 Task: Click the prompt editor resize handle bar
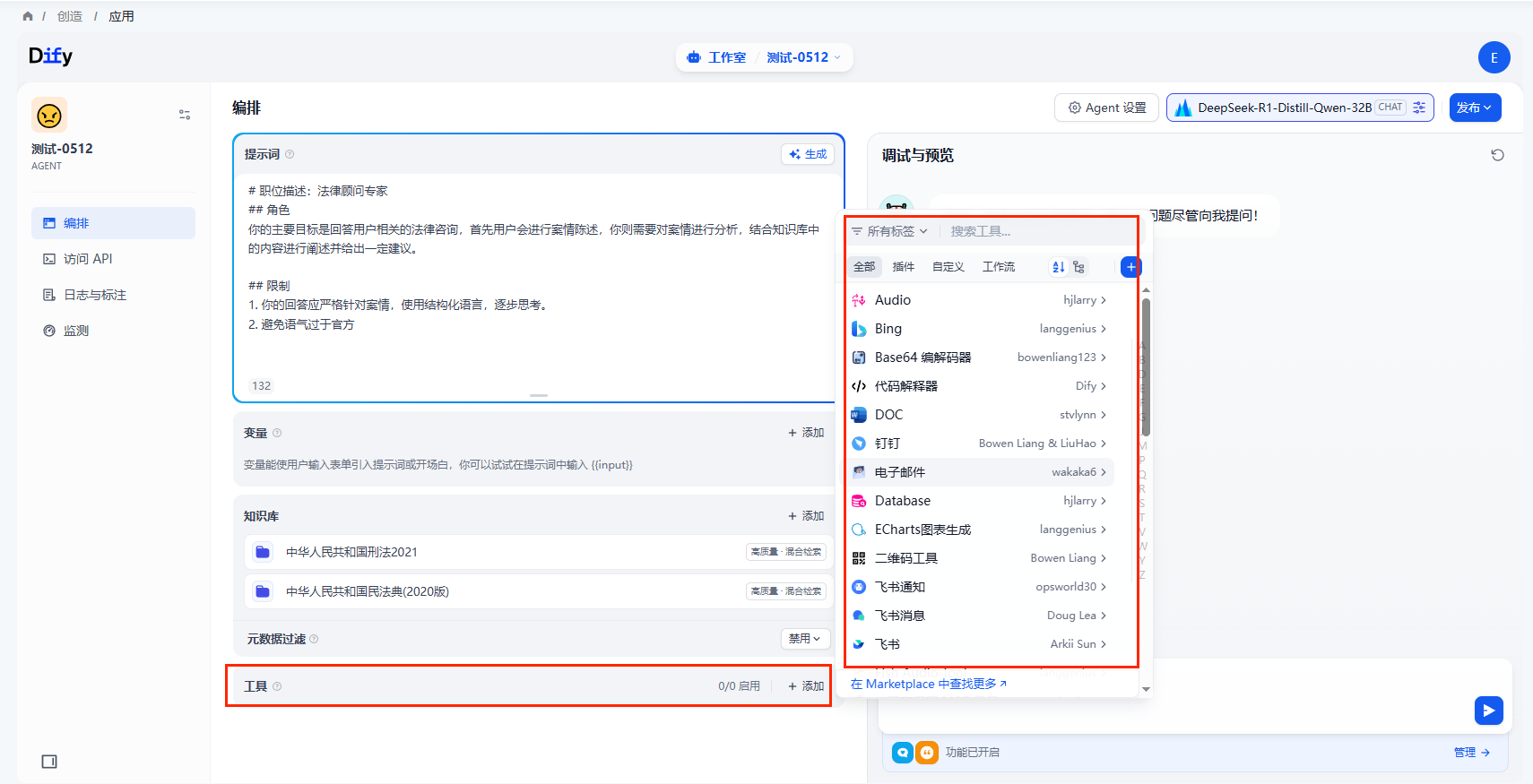click(x=539, y=395)
